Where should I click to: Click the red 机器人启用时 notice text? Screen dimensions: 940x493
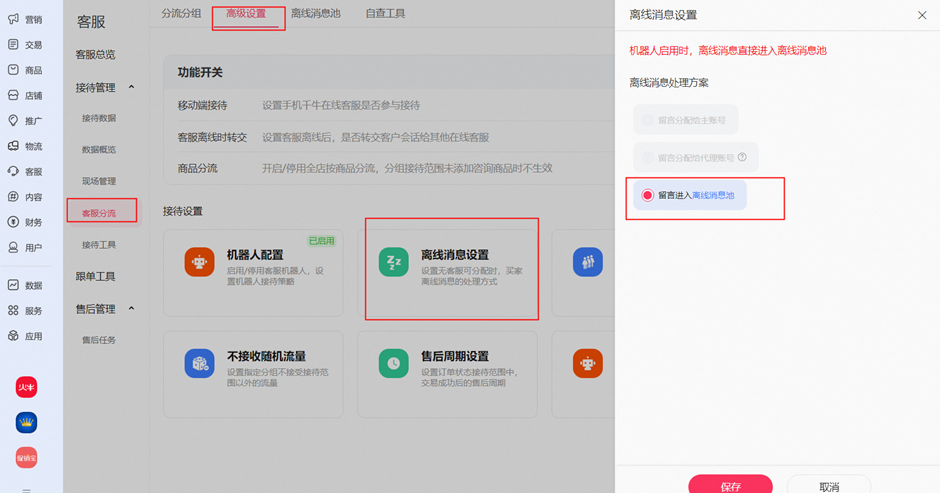click(x=728, y=51)
